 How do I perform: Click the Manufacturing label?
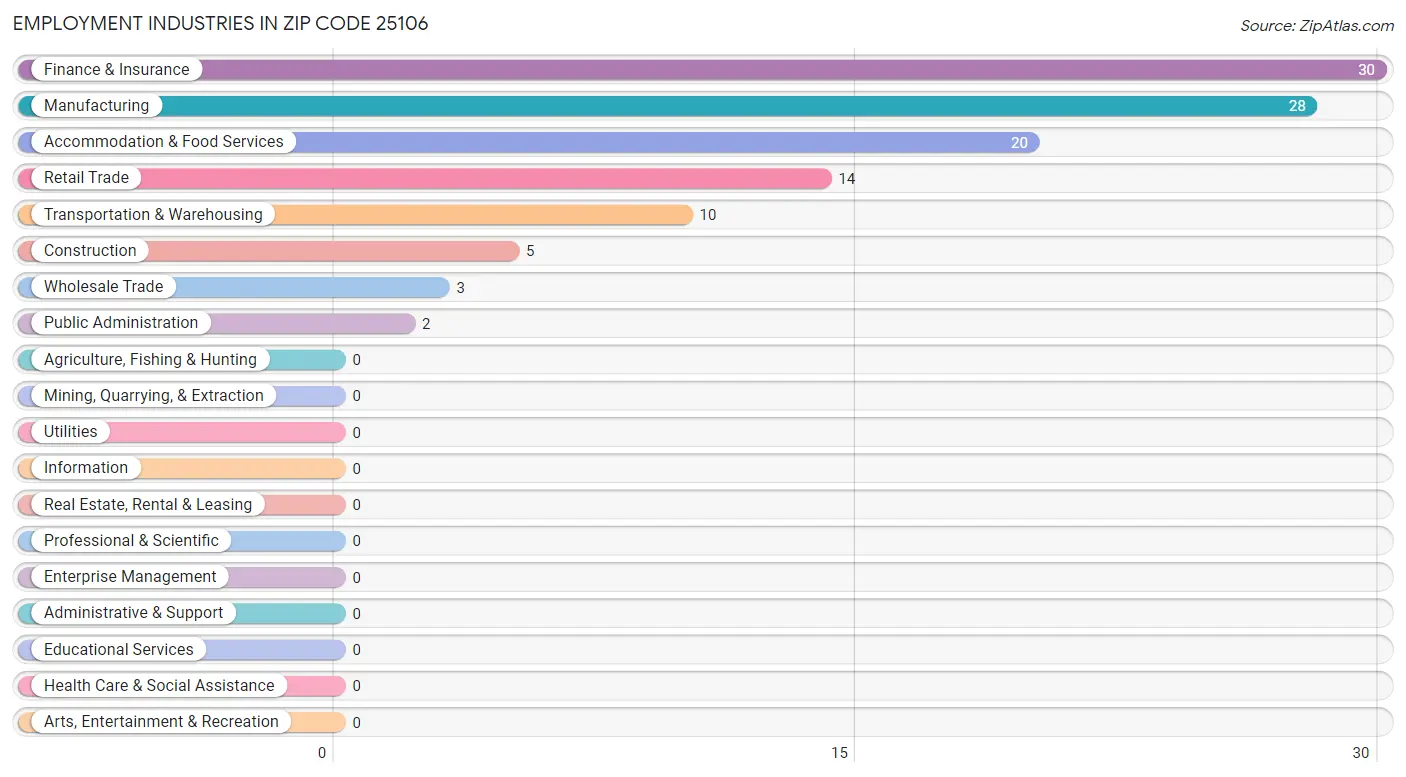coord(96,105)
